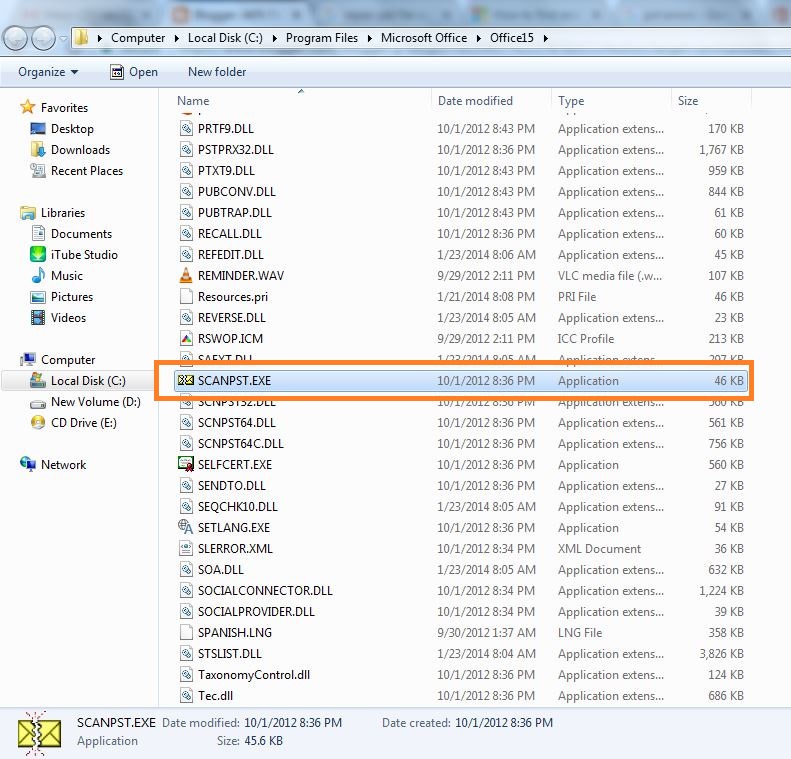Select the SCNPST64.DLL file name
Viewport: 791px width, 759px height.
pos(237,423)
